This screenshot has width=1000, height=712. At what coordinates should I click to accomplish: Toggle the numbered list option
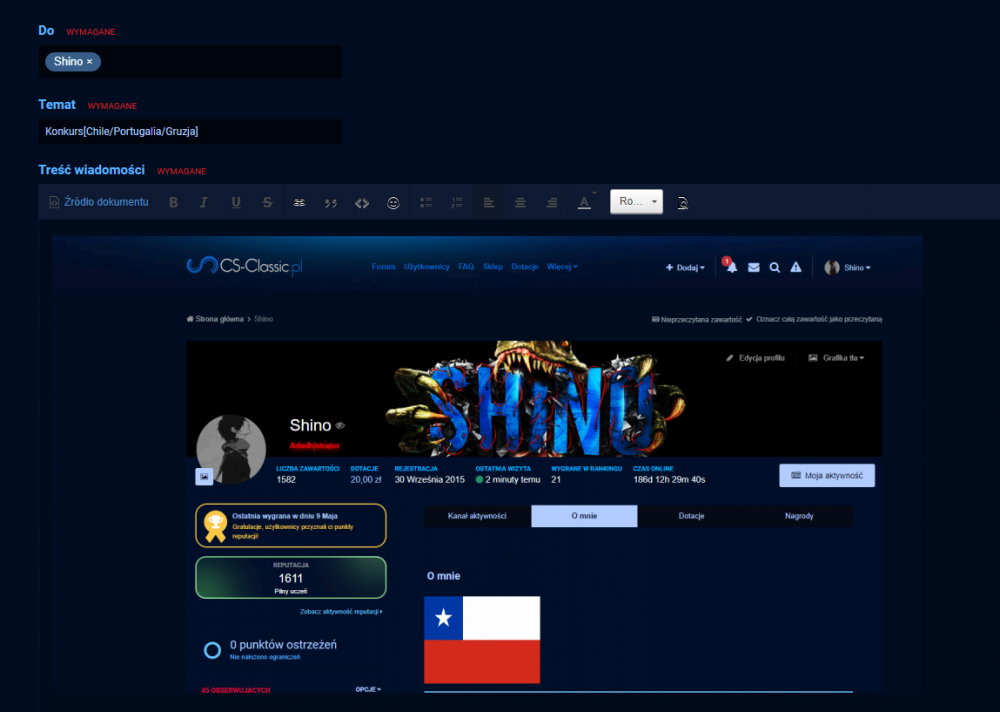[457, 202]
